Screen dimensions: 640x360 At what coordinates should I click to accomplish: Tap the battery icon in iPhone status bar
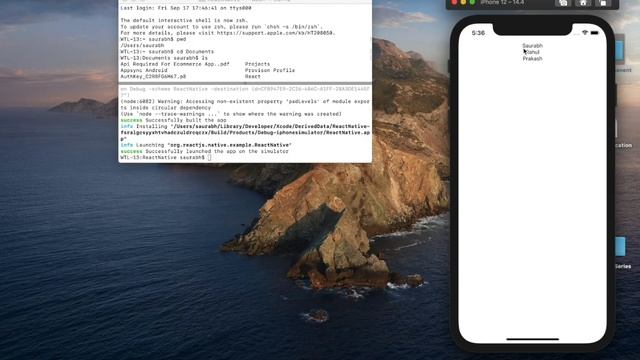click(594, 33)
